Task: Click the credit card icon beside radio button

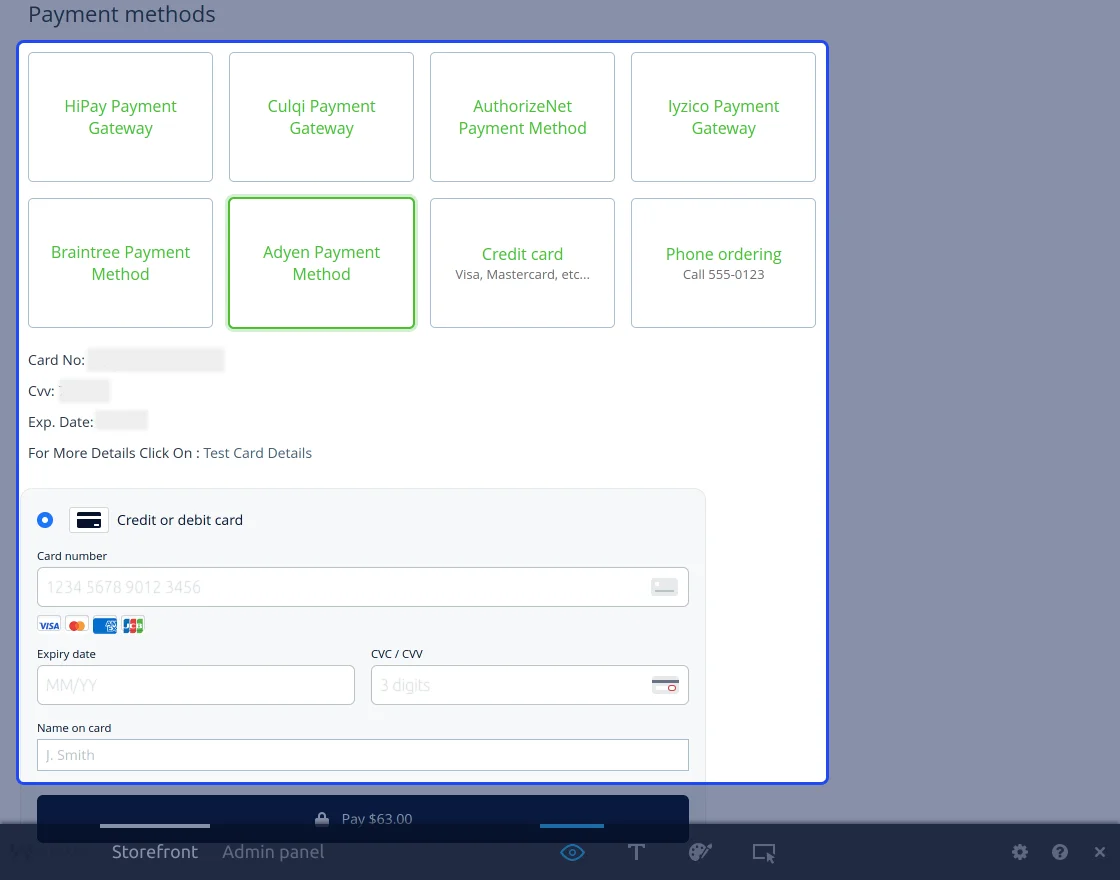Action: [89, 520]
